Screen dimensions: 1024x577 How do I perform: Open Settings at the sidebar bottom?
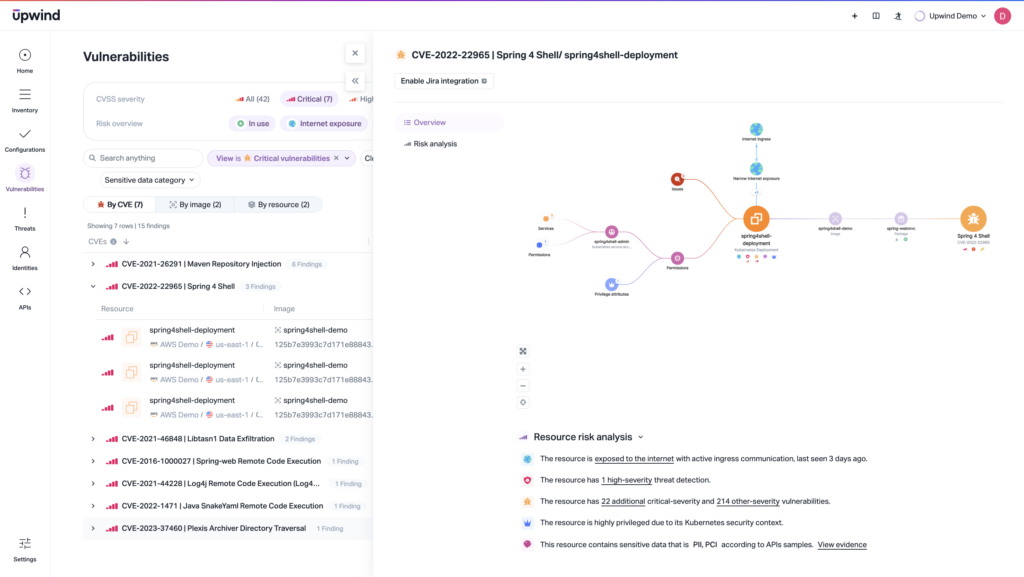25,549
